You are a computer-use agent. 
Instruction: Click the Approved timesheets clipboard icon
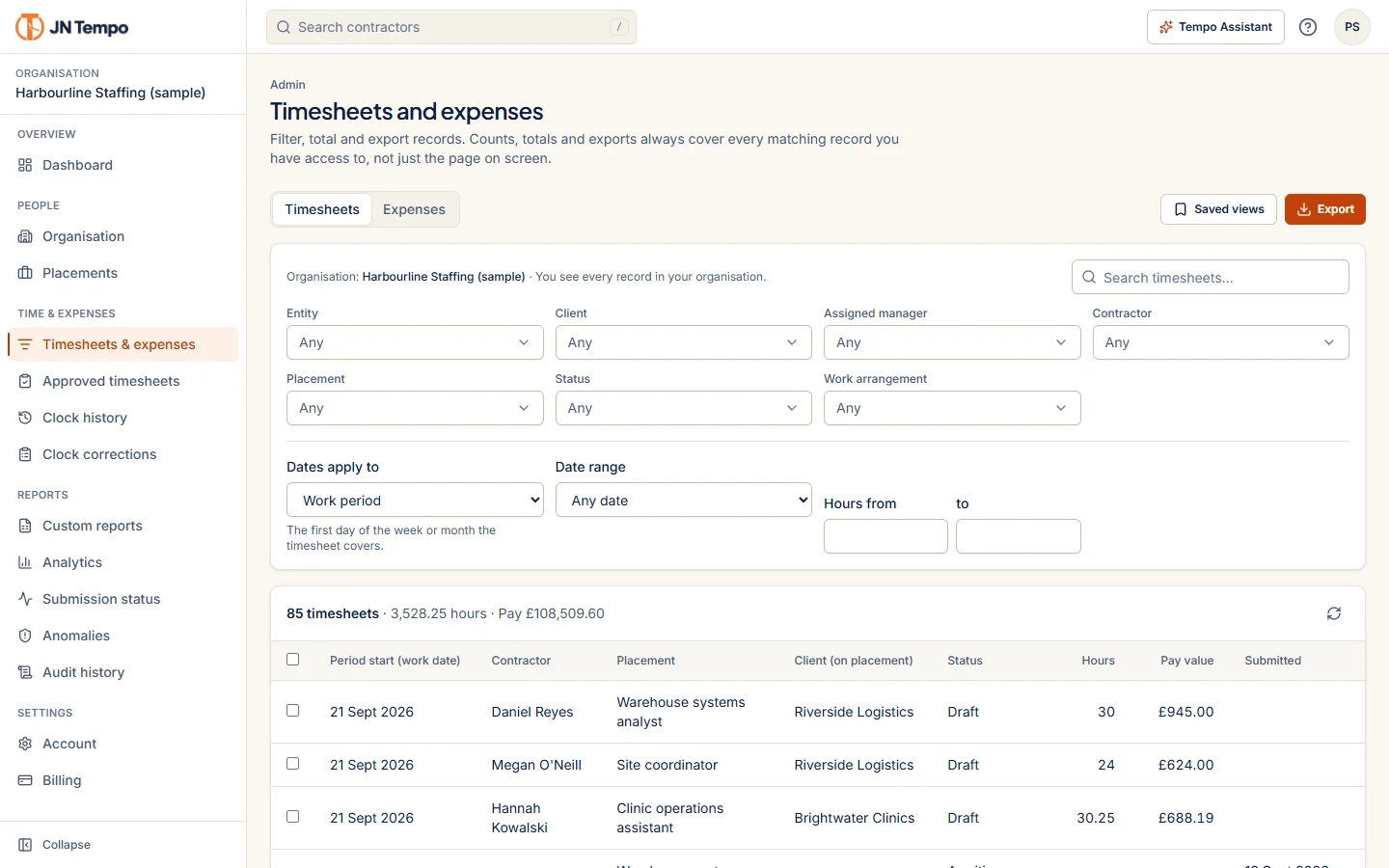25,381
